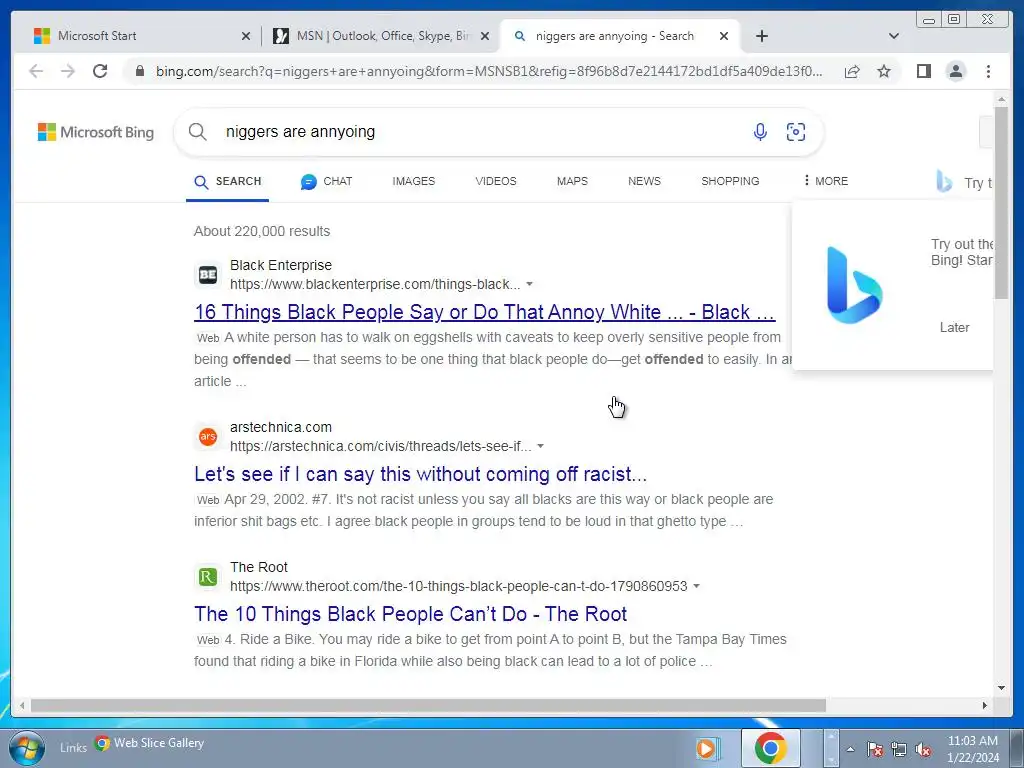The width and height of the screenshot is (1024, 768).
Task: Expand the arstechnica URL dropdown arrow
Action: tap(540, 446)
